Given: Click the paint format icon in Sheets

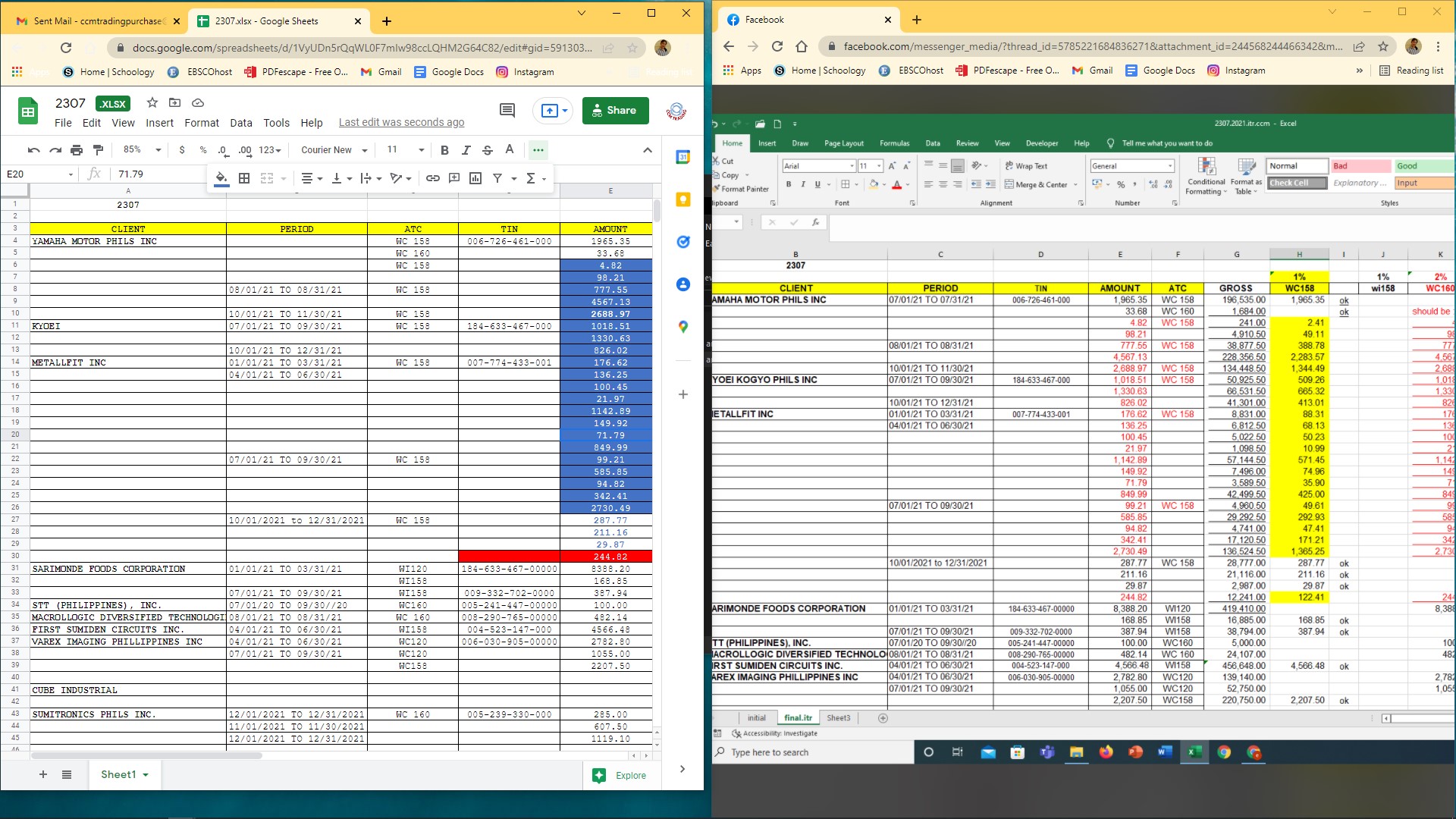Looking at the screenshot, I should (98, 150).
